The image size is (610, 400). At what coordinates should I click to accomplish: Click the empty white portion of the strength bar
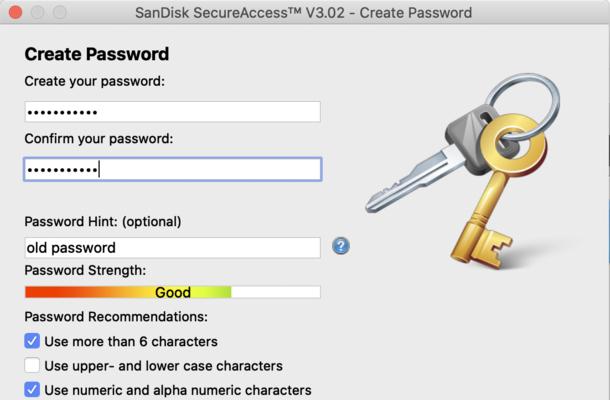tap(276, 292)
